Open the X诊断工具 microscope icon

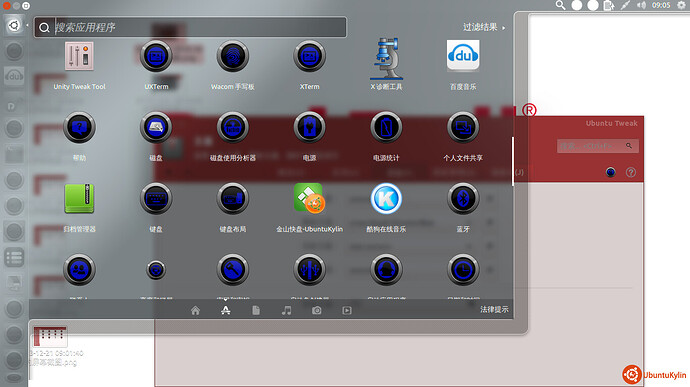[386, 58]
